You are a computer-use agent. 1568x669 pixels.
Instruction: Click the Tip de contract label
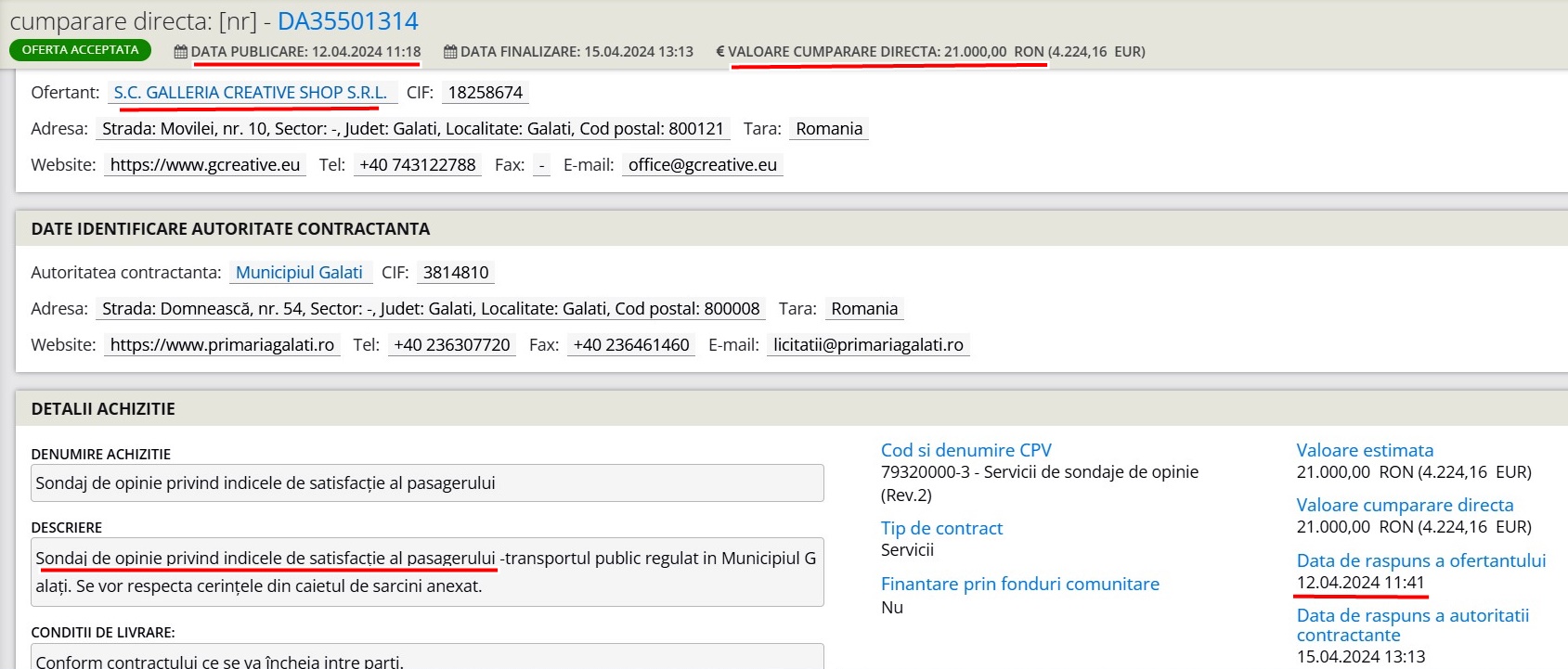[941, 528]
